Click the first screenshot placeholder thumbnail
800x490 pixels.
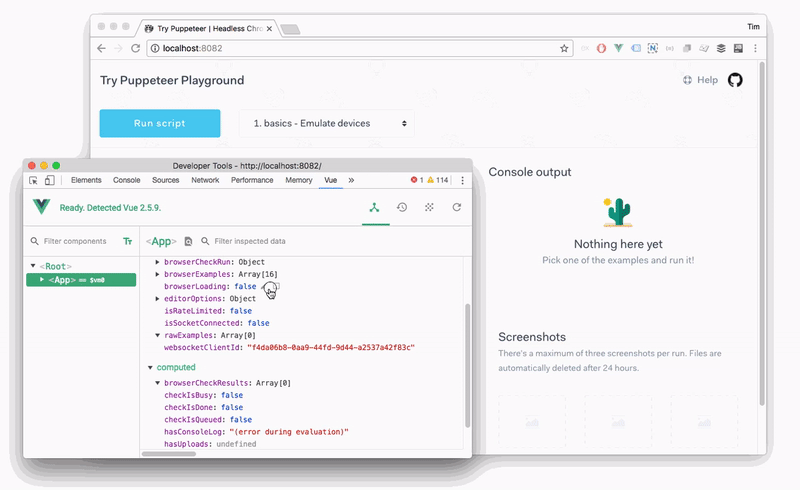tap(532, 422)
